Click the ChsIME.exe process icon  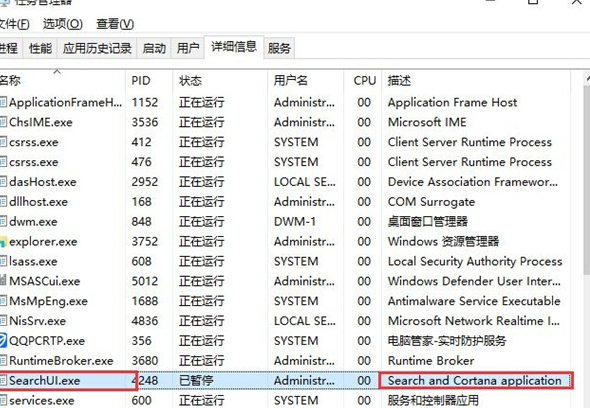pos(3,122)
